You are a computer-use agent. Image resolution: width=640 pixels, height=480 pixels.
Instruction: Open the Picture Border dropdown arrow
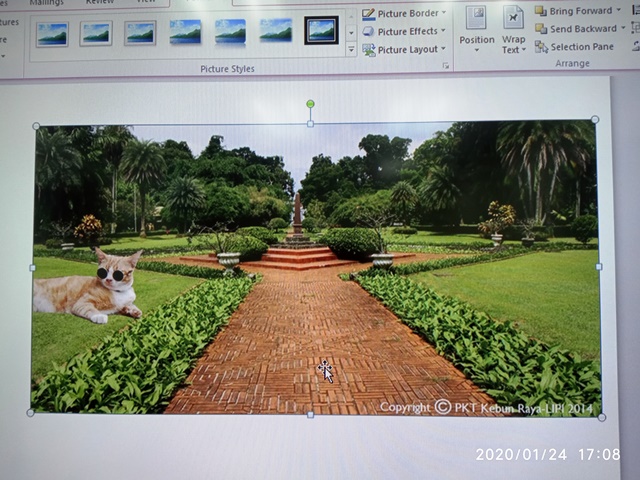[444, 13]
